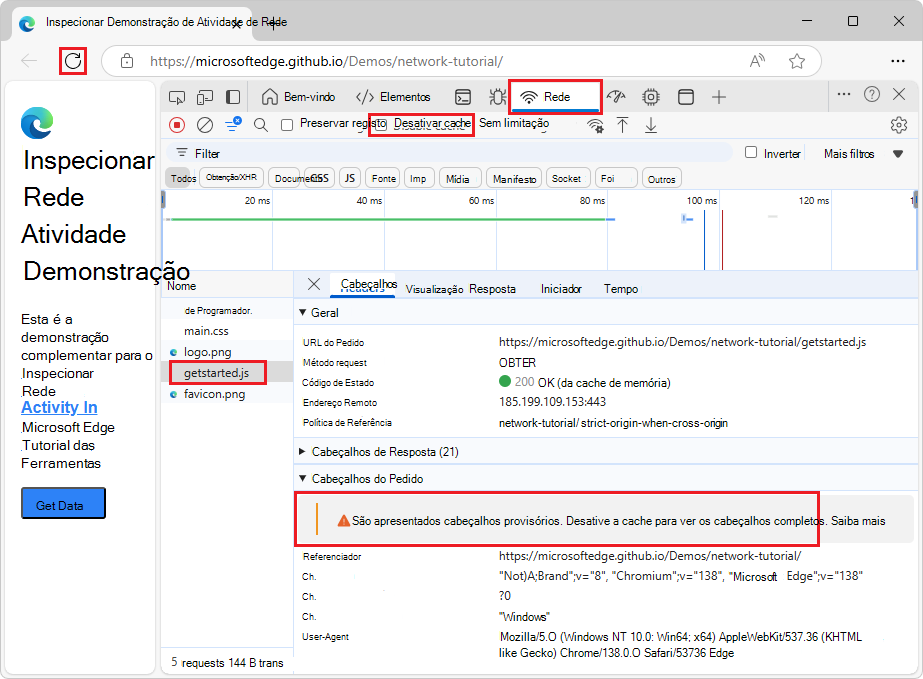This screenshot has height=679, width=923.
Task: Clear network log with the circle-slash icon
Action: [x=205, y=125]
